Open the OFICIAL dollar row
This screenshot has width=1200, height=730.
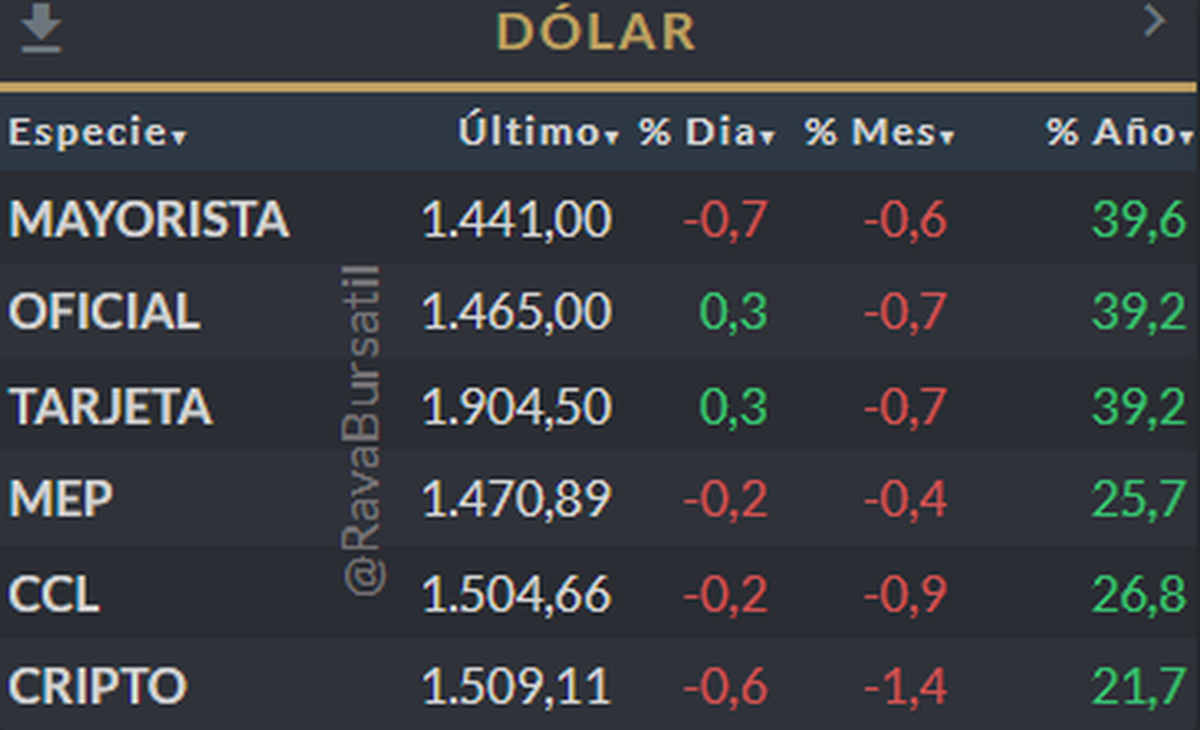pos(104,312)
